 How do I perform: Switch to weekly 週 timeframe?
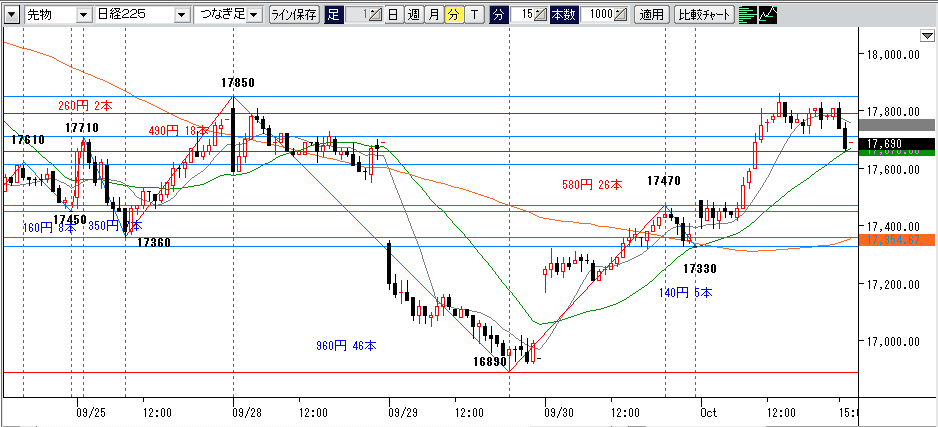412,15
